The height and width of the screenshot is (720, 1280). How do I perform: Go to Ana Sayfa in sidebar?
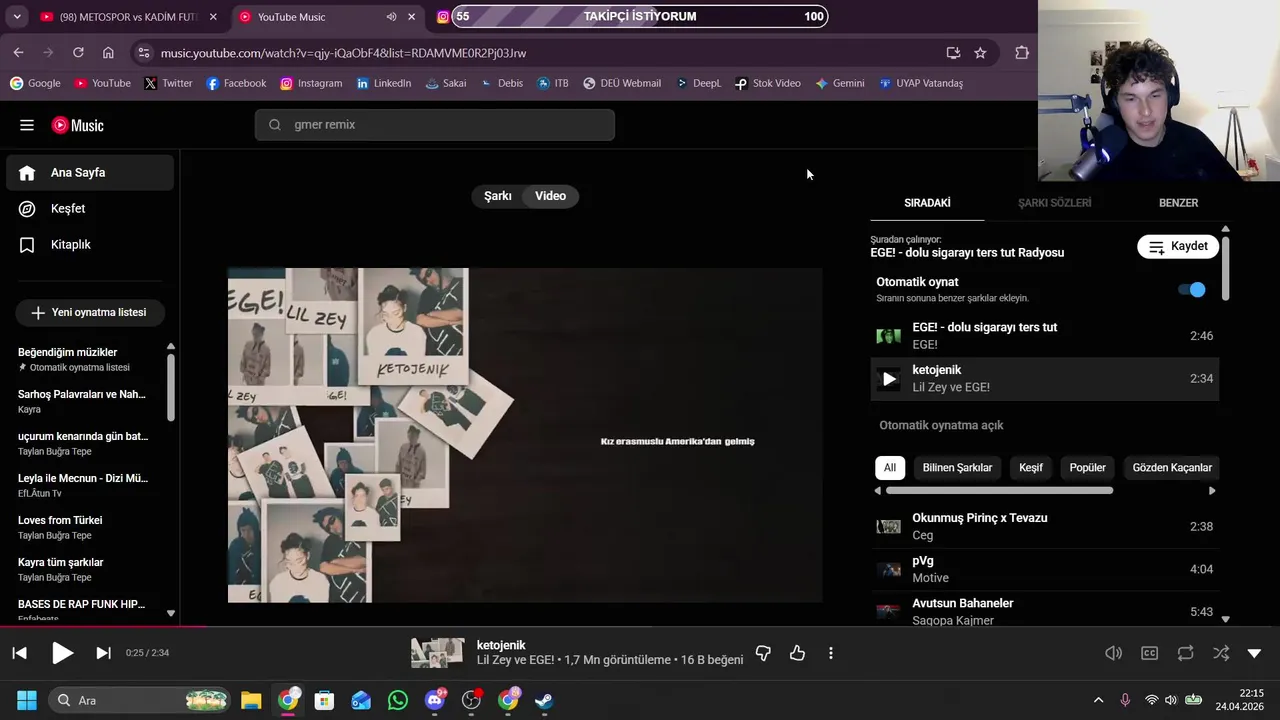[90, 172]
